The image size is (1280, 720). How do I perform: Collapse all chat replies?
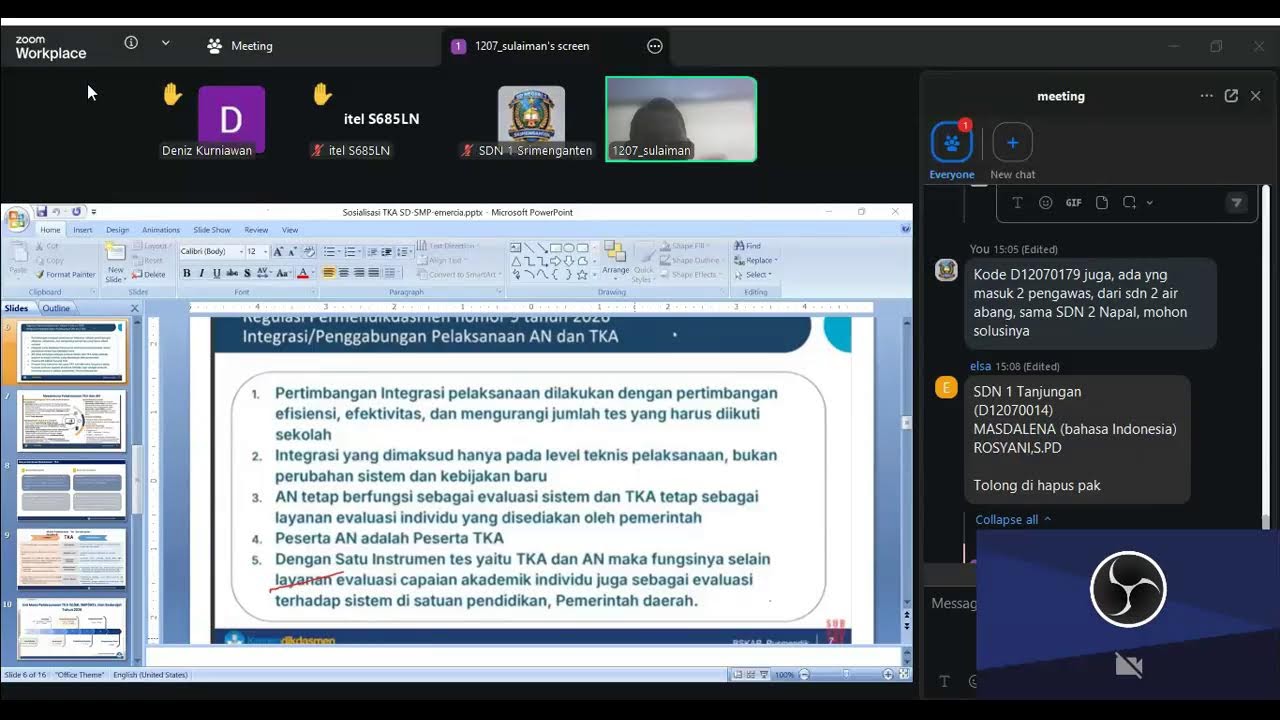(x=1013, y=519)
